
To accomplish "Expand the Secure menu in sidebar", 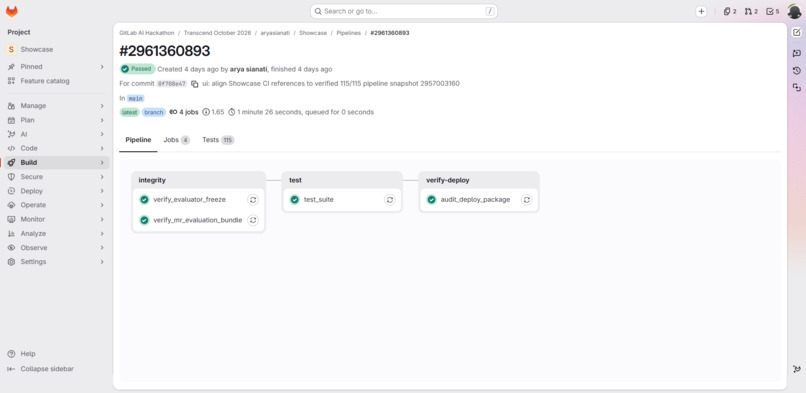I will coord(56,176).
